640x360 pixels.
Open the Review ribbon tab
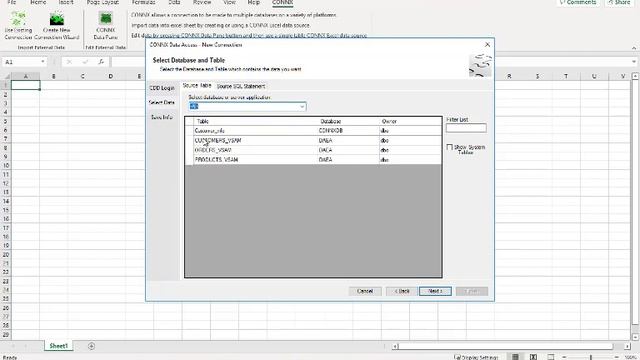pyautogui.click(x=202, y=2)
